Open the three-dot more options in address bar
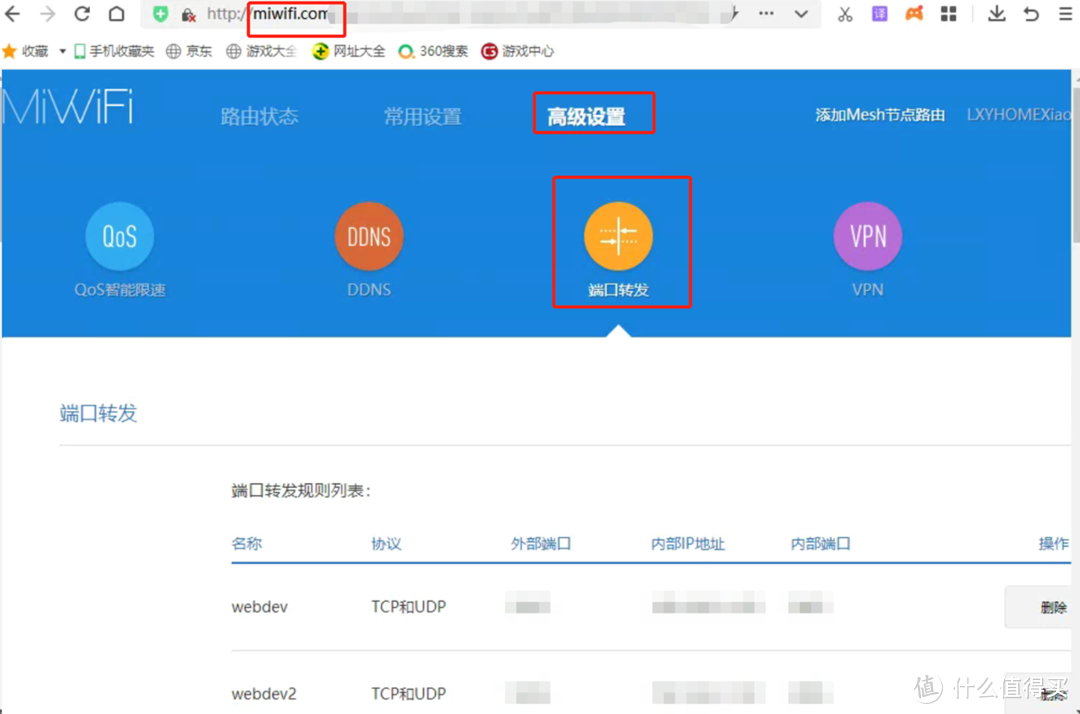This screenshot has width=1080, height=714. (766, 14)
